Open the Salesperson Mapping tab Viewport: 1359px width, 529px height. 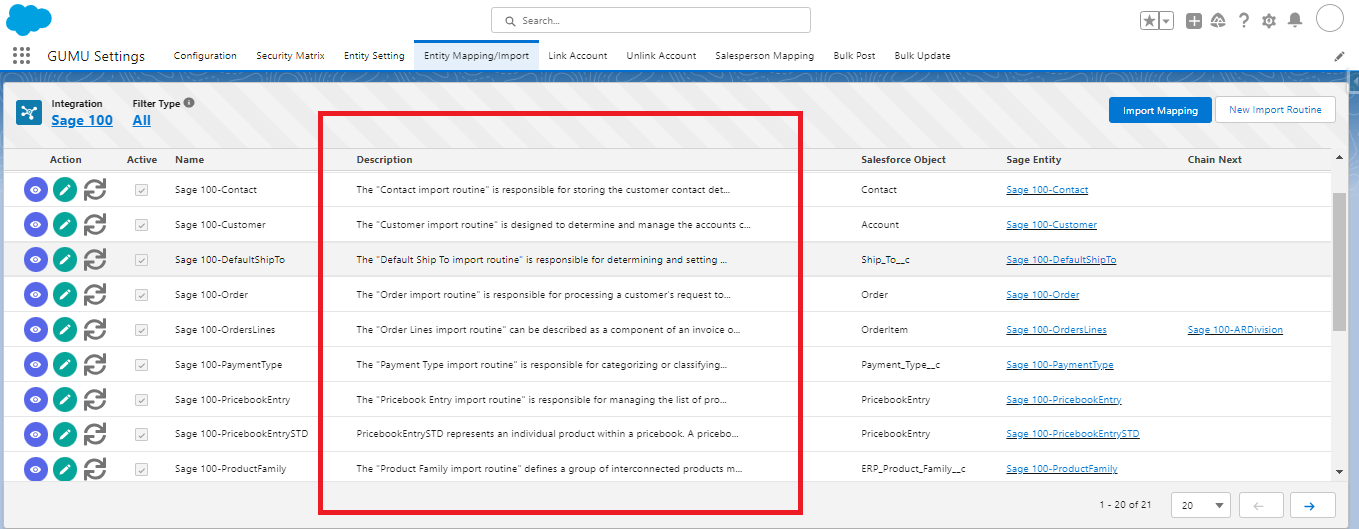[764, 56]
